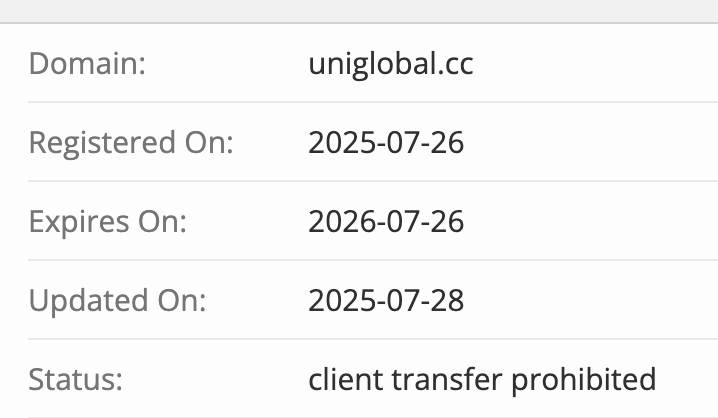Click the word "transfer" in the status value

[444, 380]
